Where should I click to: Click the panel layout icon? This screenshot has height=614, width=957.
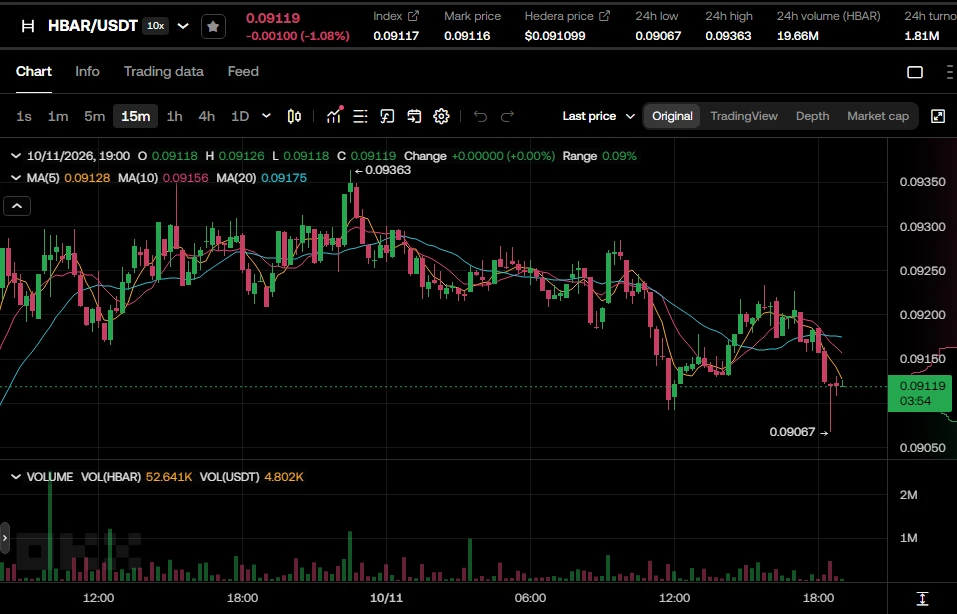[915, 72]
